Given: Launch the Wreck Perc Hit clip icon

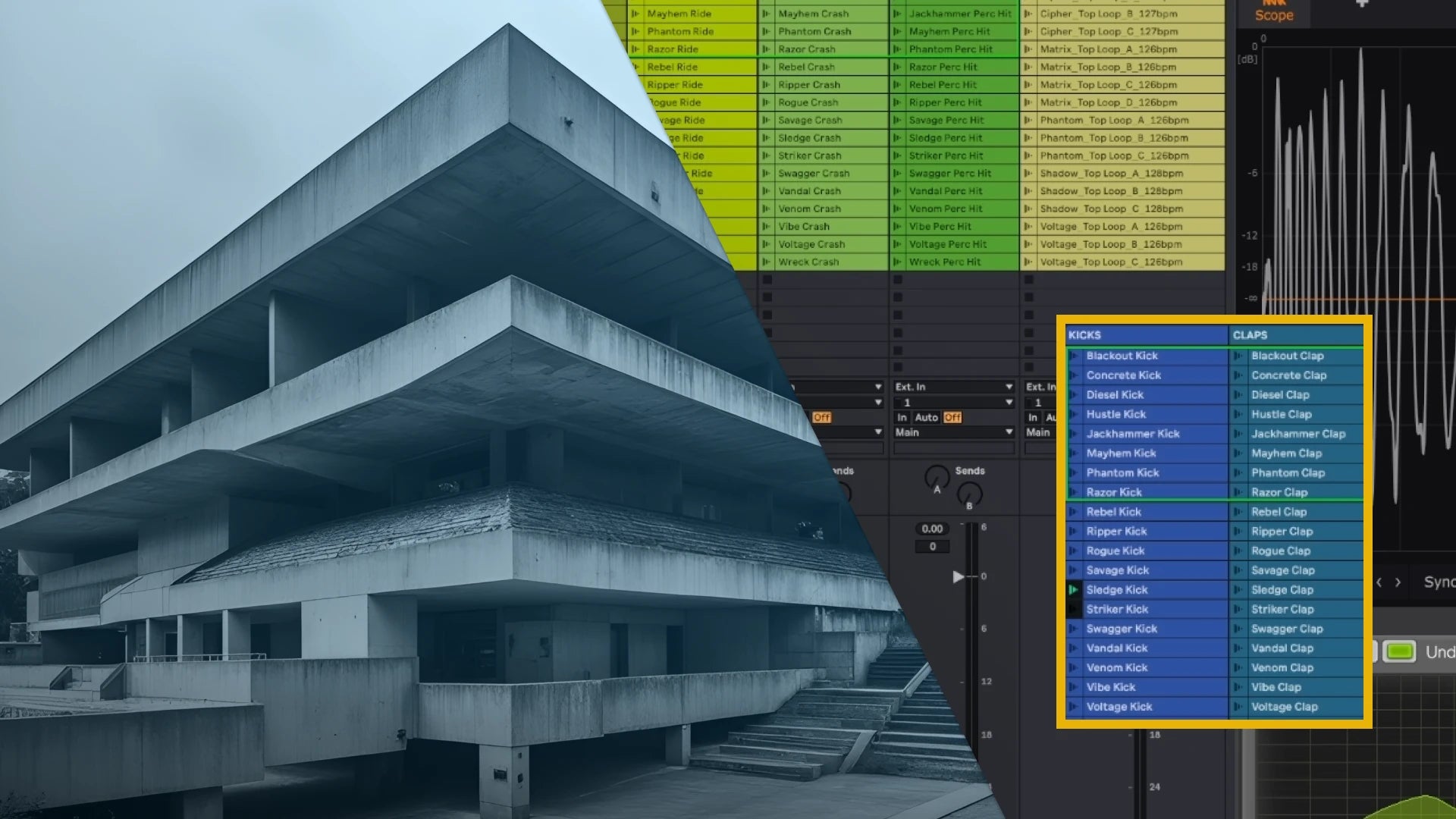Looking at the screenshot, I should 897,262.
